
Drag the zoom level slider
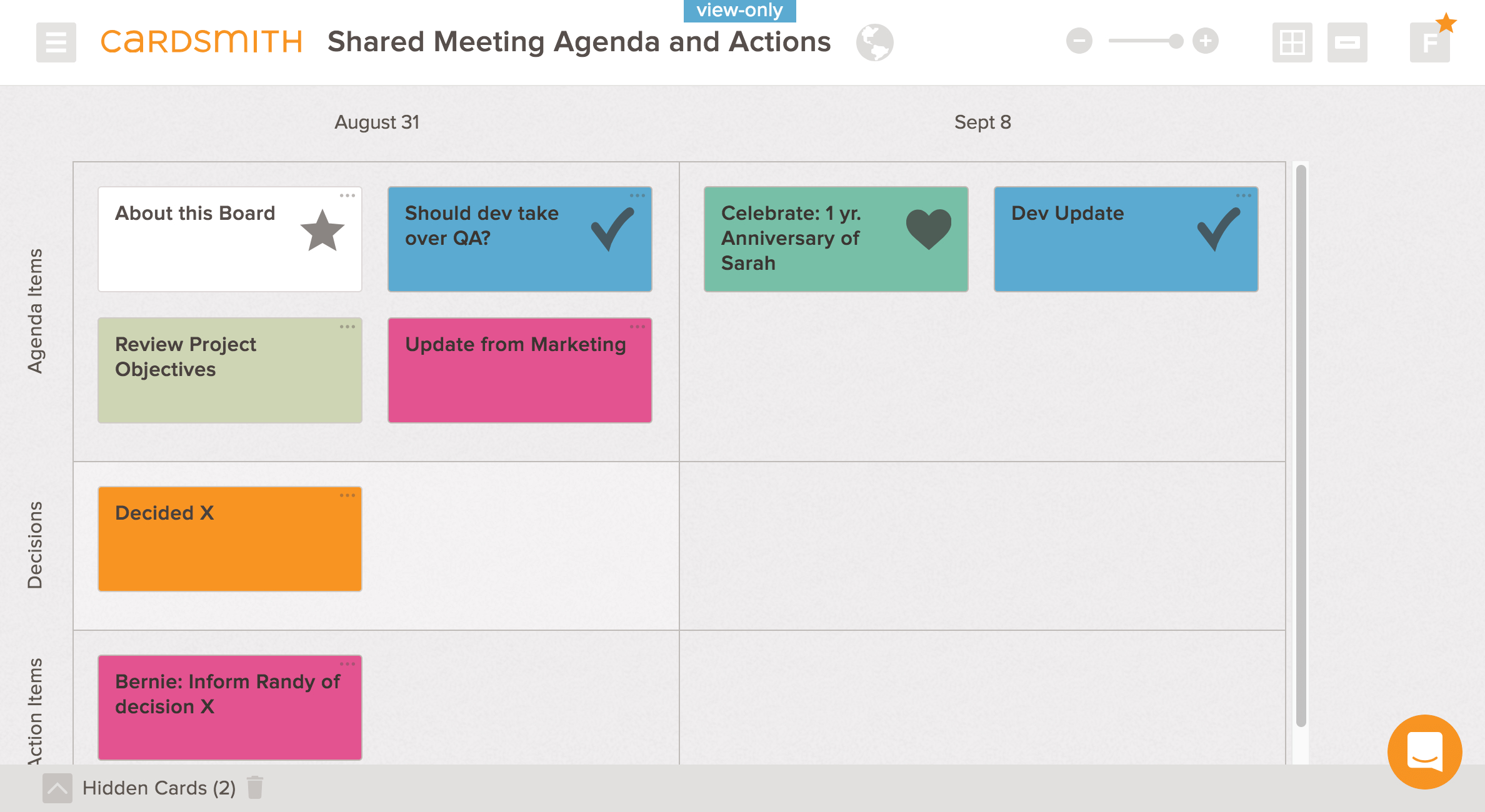pyautogui.click(x=1175, y=43)
